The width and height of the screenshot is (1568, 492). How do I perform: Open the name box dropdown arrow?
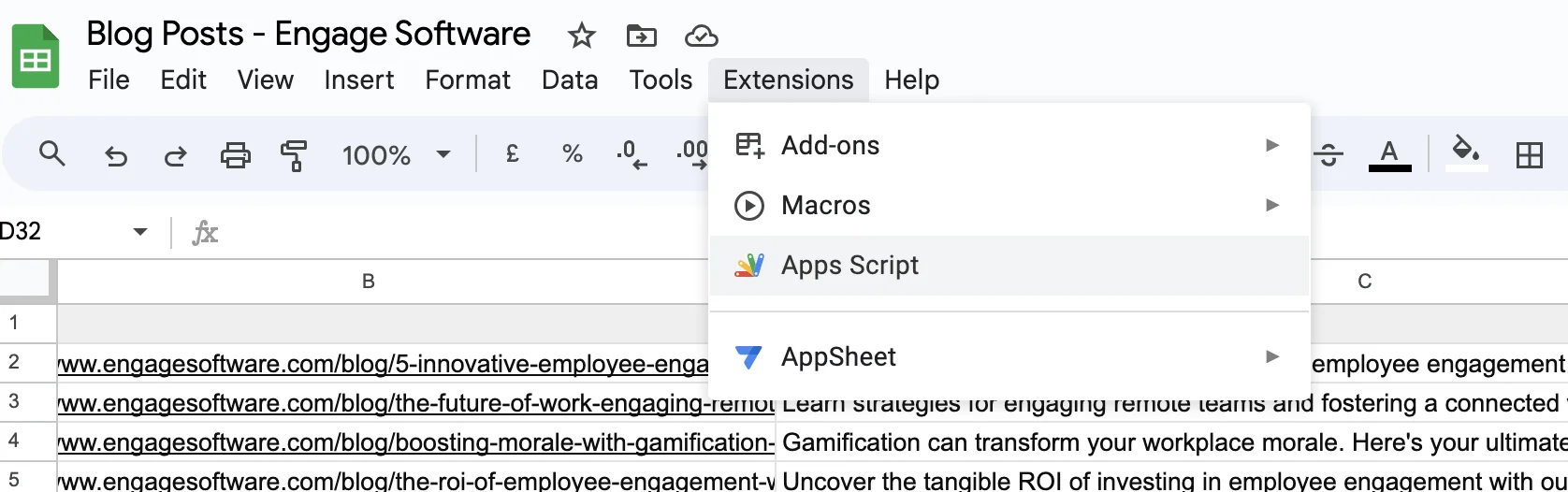pos(140,231)
